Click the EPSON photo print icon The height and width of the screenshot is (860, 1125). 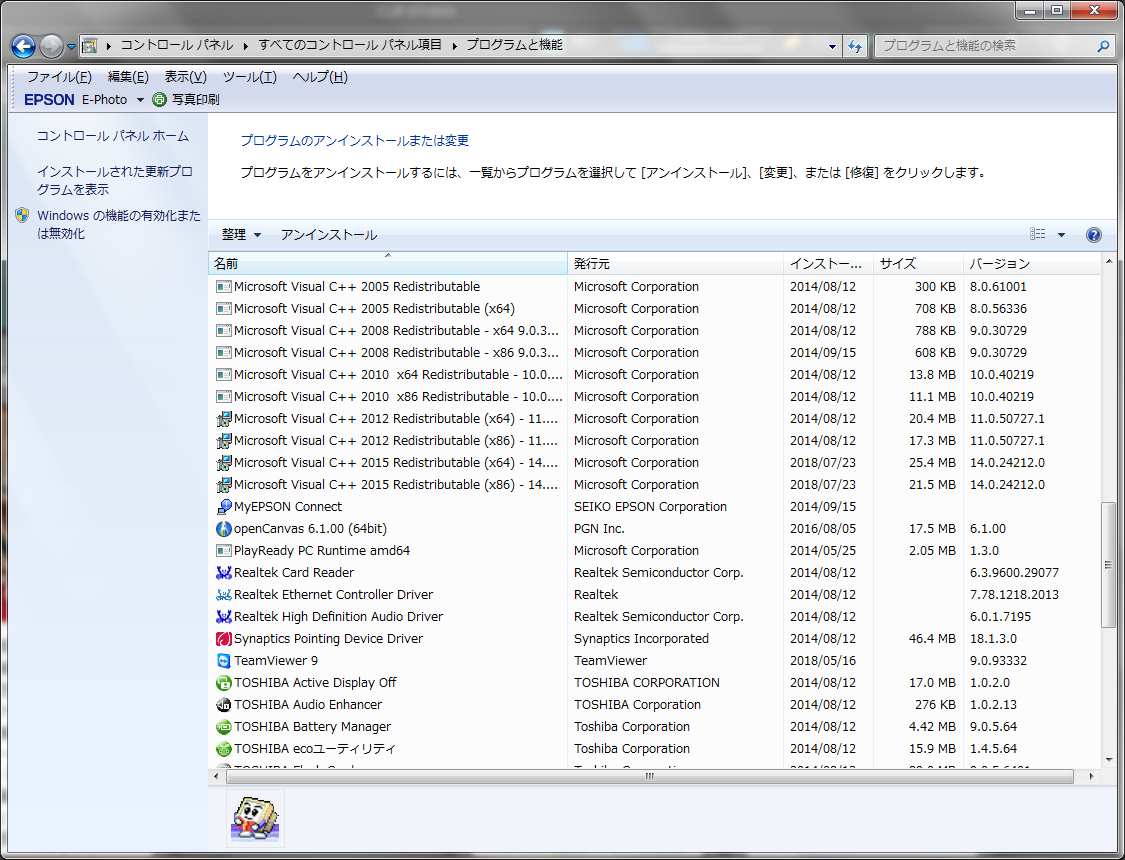tap(159, 100)
